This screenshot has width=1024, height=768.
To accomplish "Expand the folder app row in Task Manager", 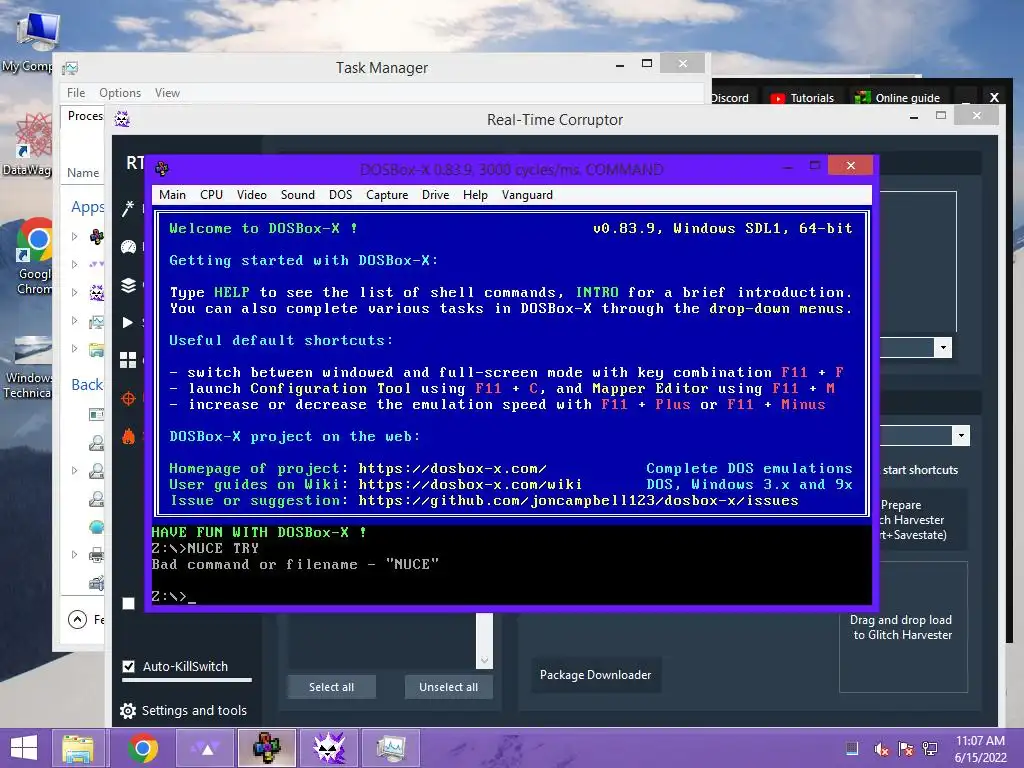I will (74, 349).
